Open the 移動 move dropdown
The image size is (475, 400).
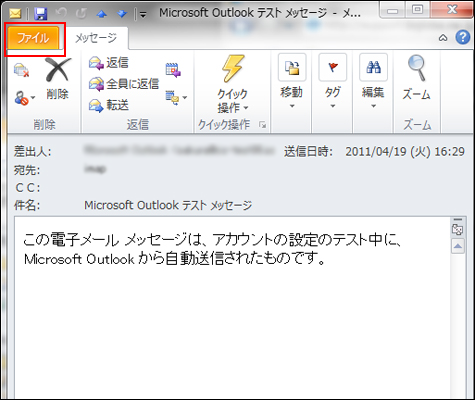[x=292, y=82]
